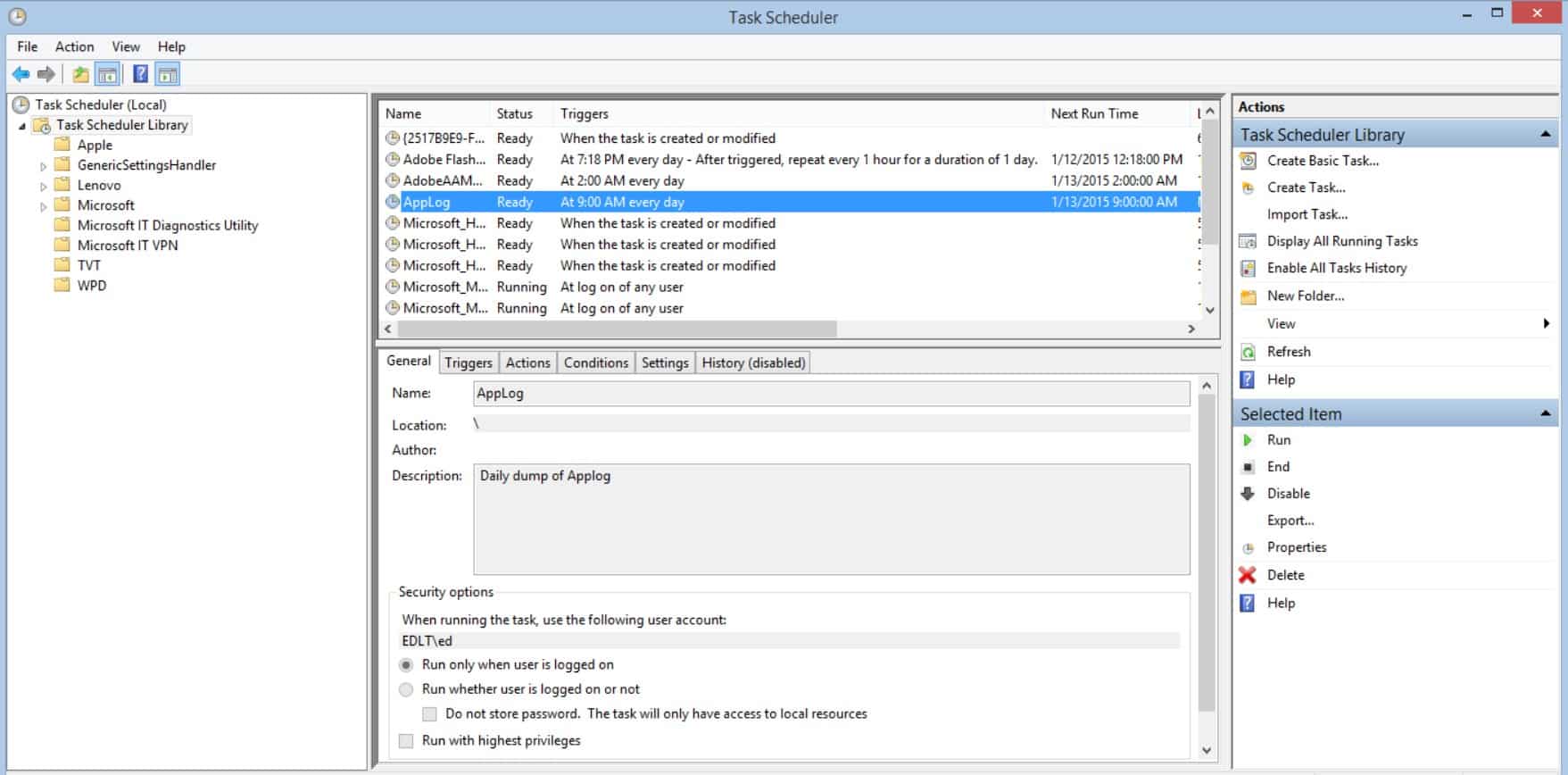This screenshot has width=1568, height=775.
Task: Click the details pane vertical scrollbar thumb
Action: point(1207,554)
